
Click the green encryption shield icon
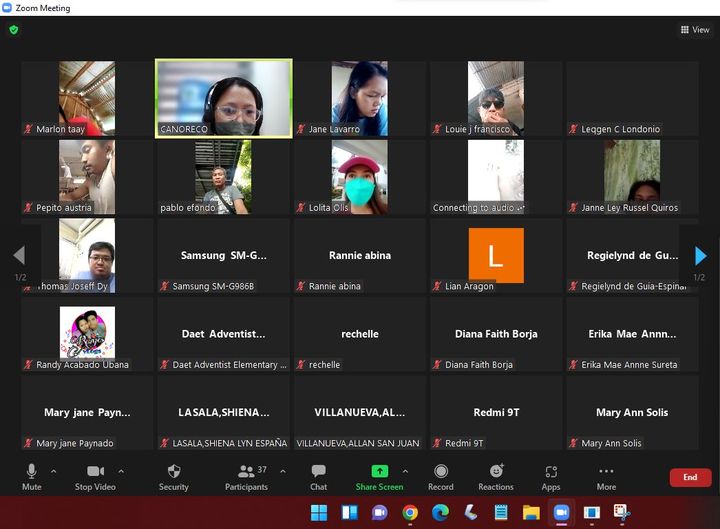click(x=14, y=30)
